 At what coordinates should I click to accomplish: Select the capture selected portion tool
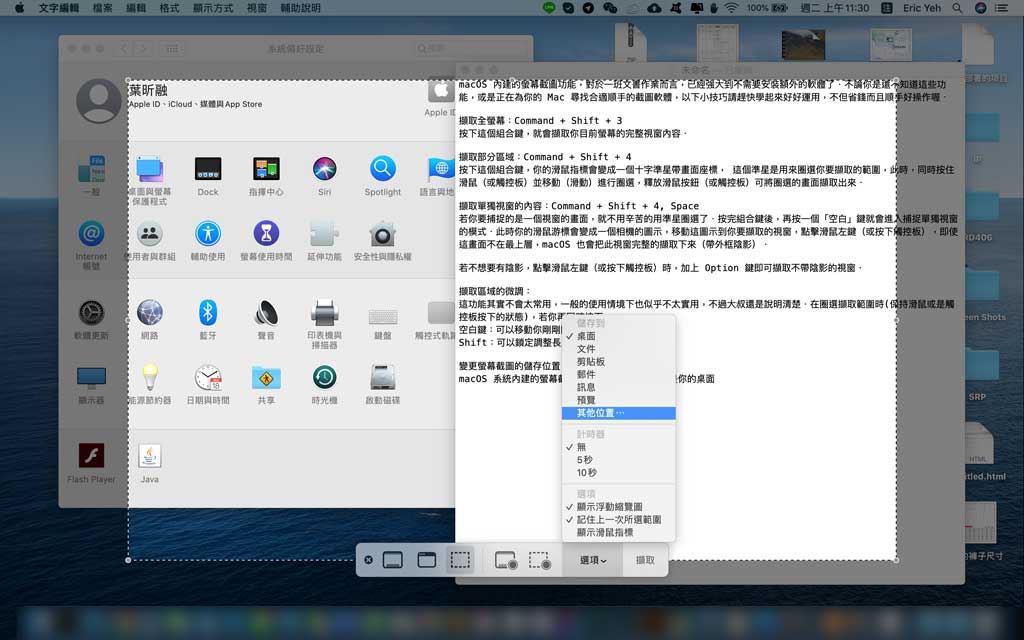click(460, 560)
